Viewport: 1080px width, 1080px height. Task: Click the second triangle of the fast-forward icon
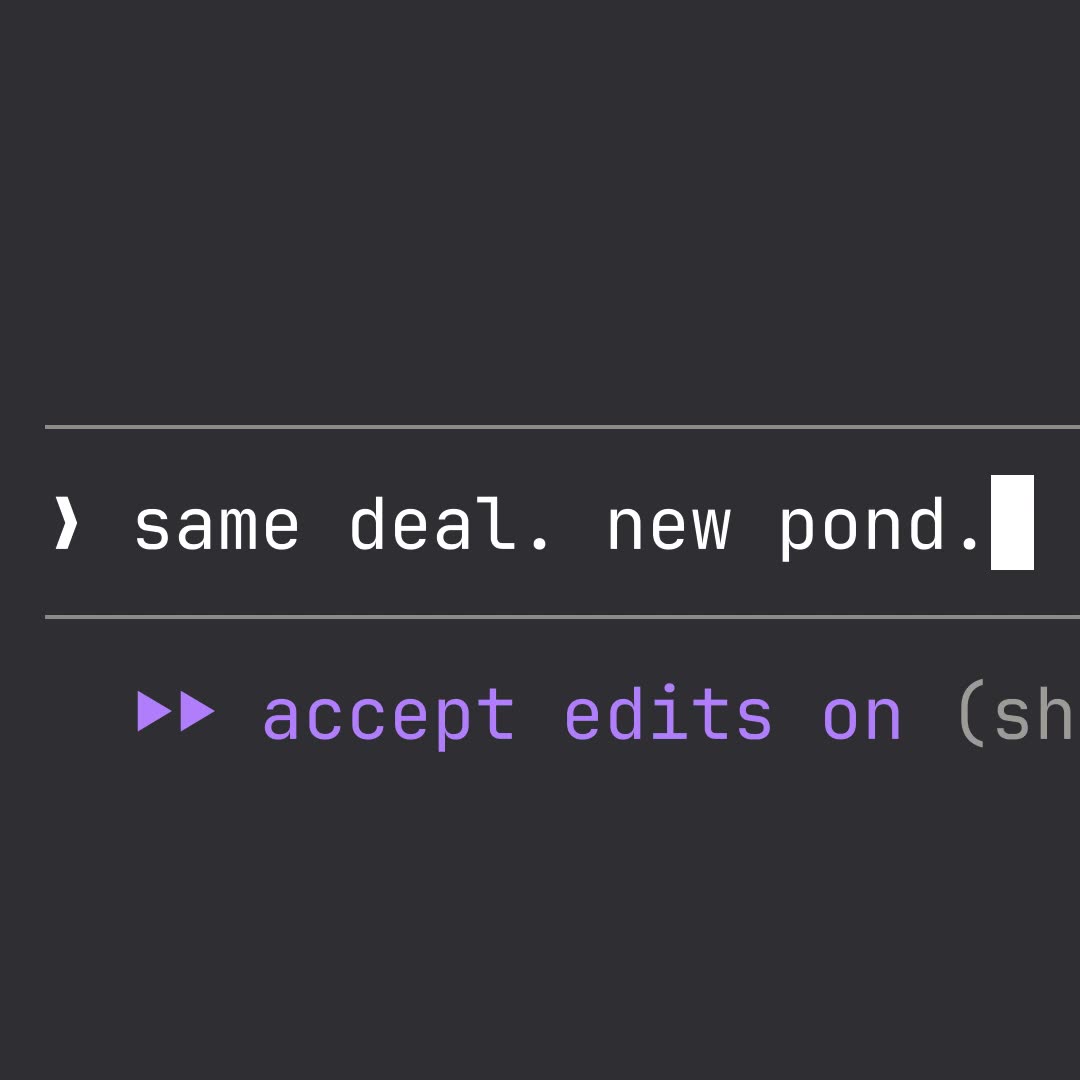click(x=198, y=711)
